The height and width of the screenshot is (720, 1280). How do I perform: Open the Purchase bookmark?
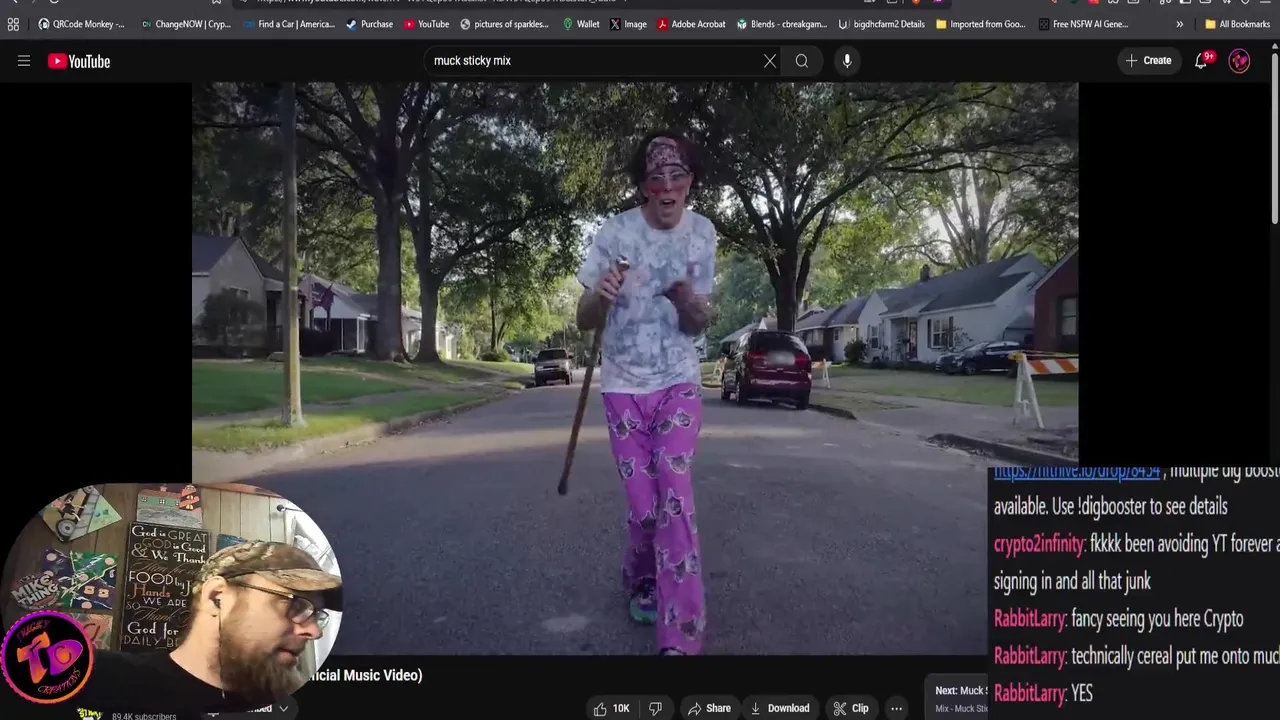coord(369,24)
